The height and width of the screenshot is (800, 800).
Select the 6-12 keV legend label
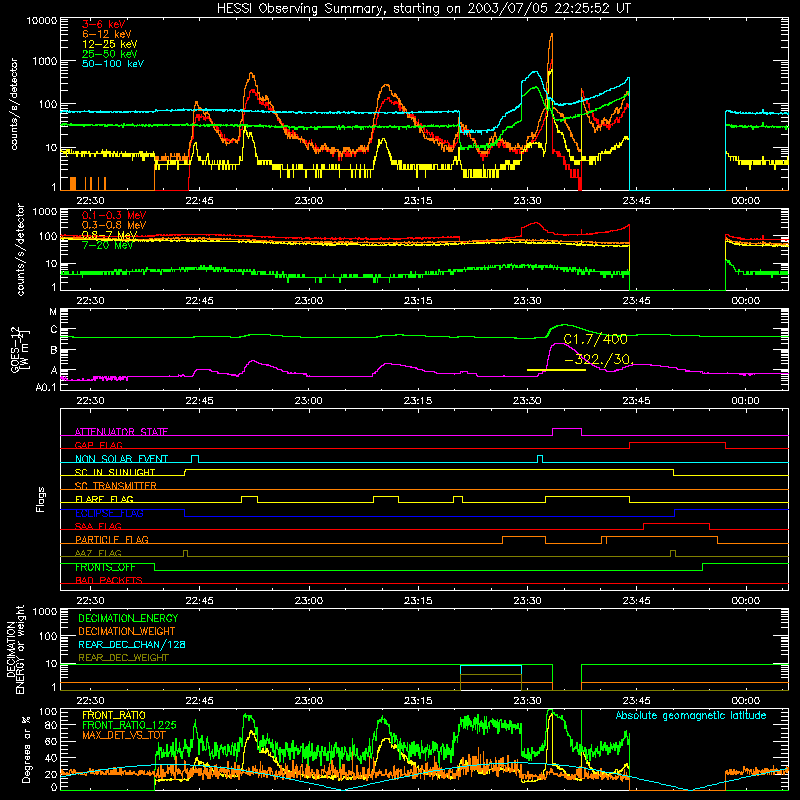pyautogui.click(x=107, y=34)
